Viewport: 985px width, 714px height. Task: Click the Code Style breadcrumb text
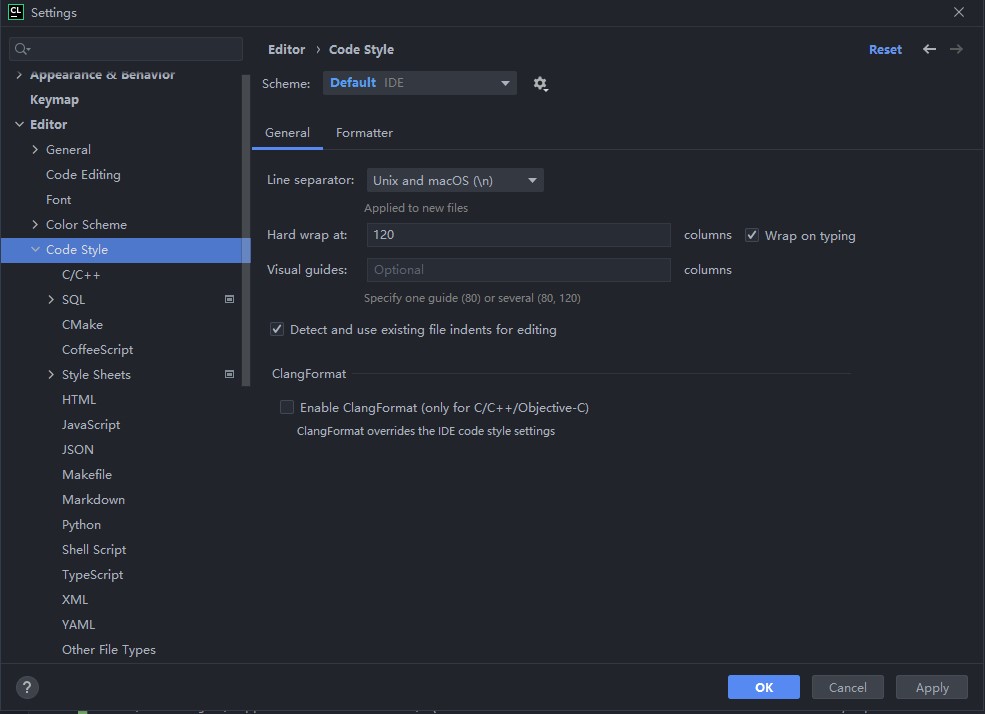point(361,50)
